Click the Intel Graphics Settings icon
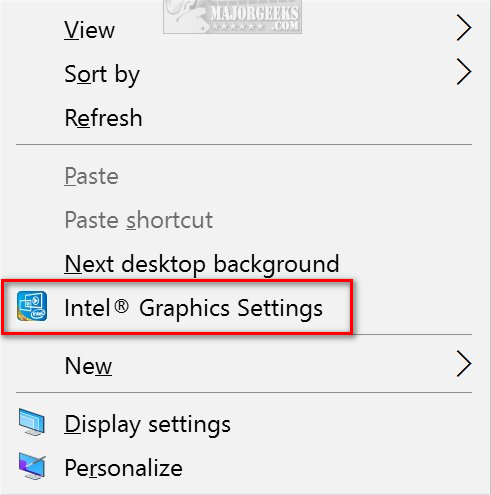Screen dimensions: 491x495 point(32,306)
